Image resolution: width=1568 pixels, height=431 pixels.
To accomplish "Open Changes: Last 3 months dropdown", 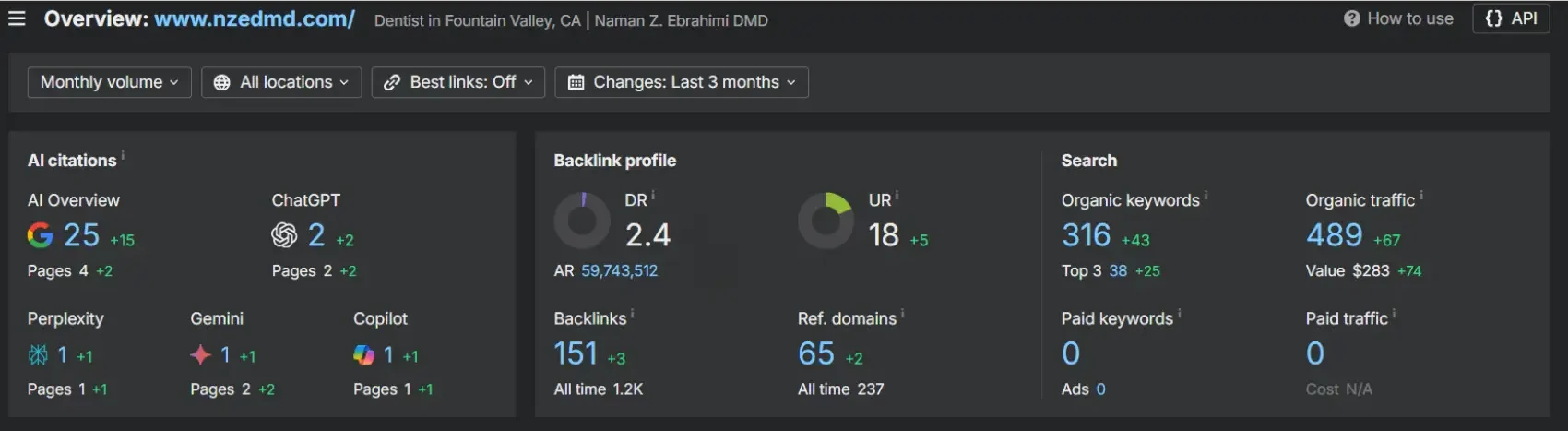I will tap(682, 82).
